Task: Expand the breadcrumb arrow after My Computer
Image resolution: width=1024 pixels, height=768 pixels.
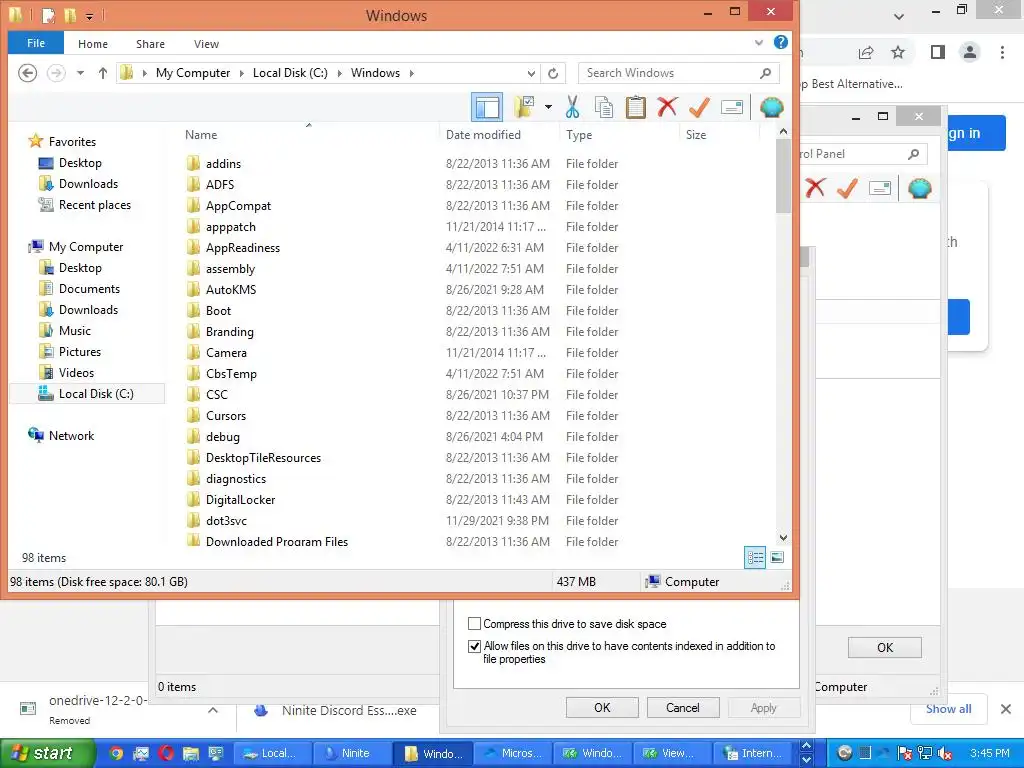Action: tap(241, 73)
